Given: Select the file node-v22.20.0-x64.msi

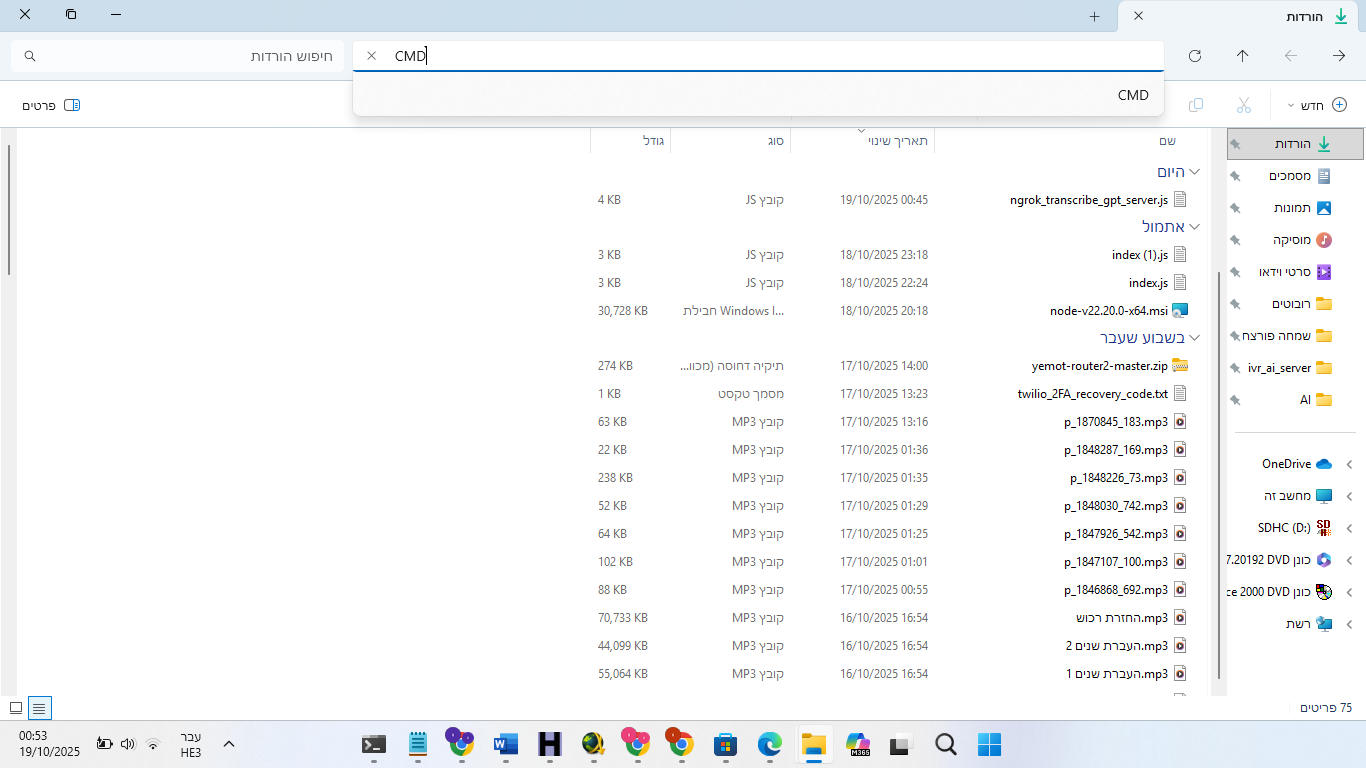Looking at the screenshot, I should (x=1108, y=311).
